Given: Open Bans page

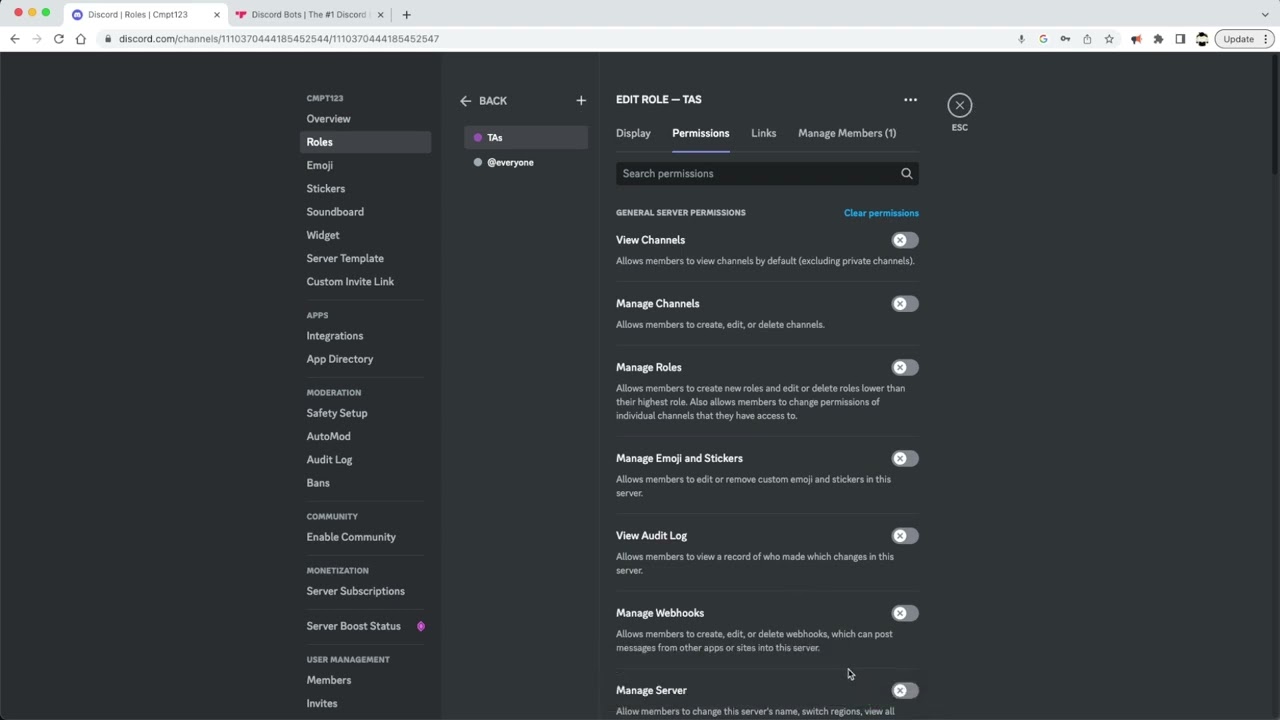Looking at the screenshot, I should 365,483.
